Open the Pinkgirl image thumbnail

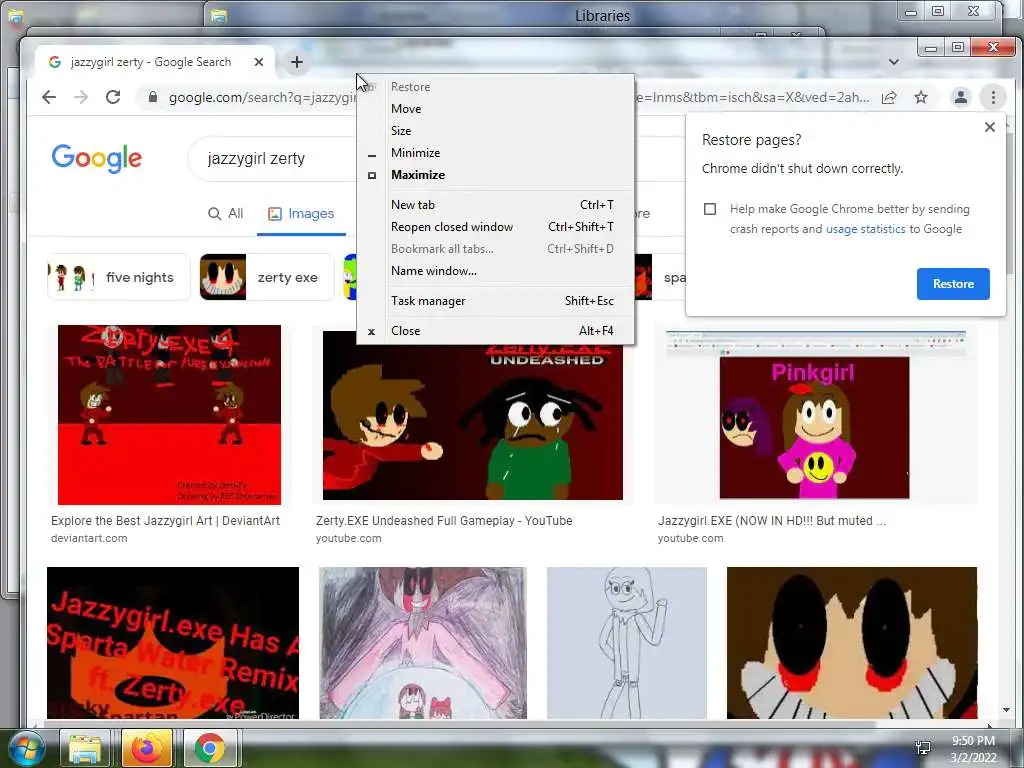click(x=814, y=416)
